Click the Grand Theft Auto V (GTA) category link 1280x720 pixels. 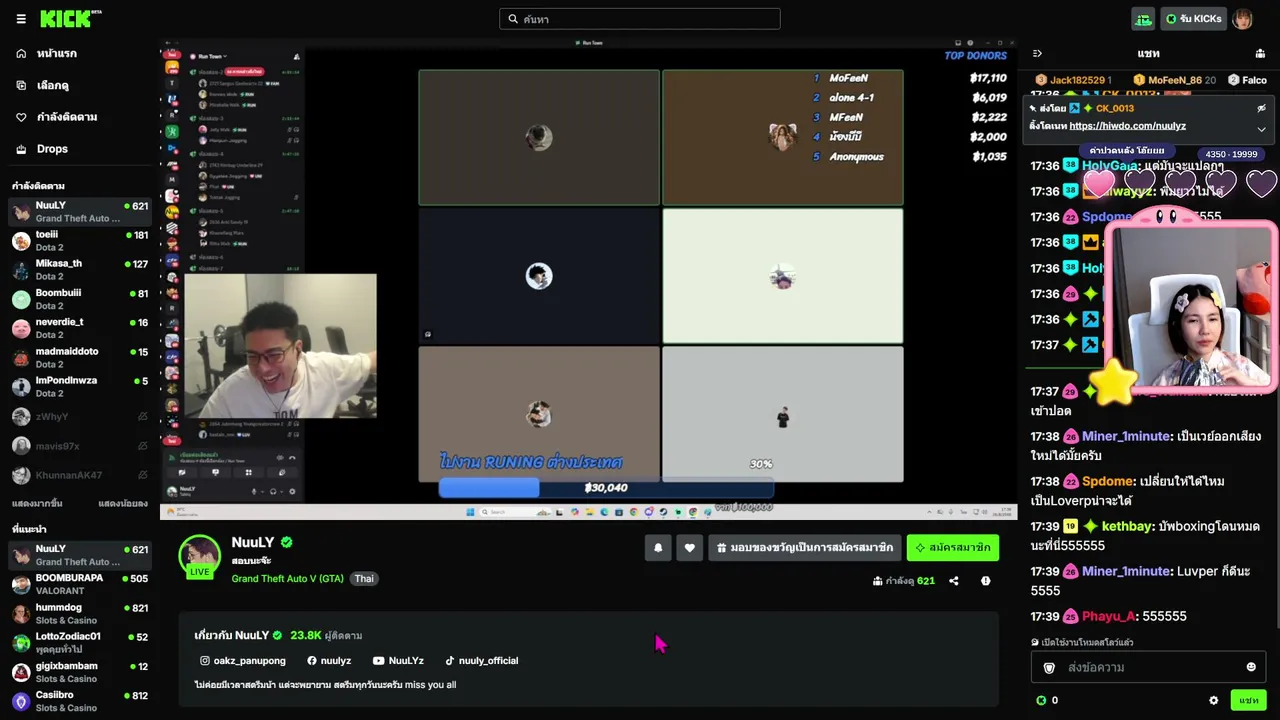[288, 579]
